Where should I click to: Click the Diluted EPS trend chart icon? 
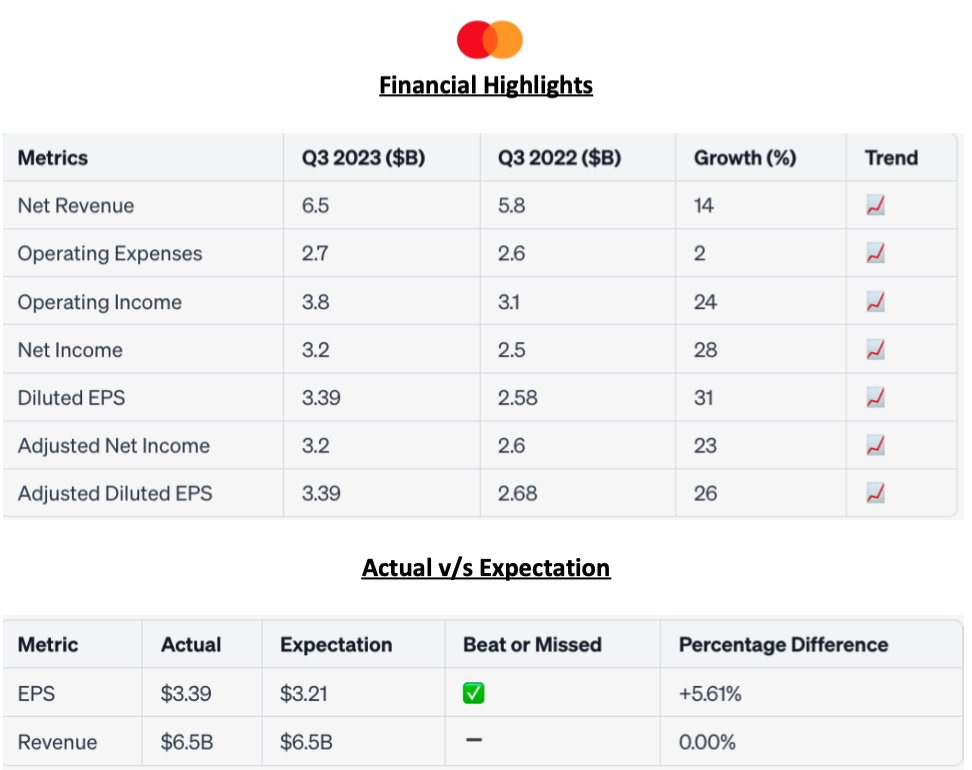(876, 398)
